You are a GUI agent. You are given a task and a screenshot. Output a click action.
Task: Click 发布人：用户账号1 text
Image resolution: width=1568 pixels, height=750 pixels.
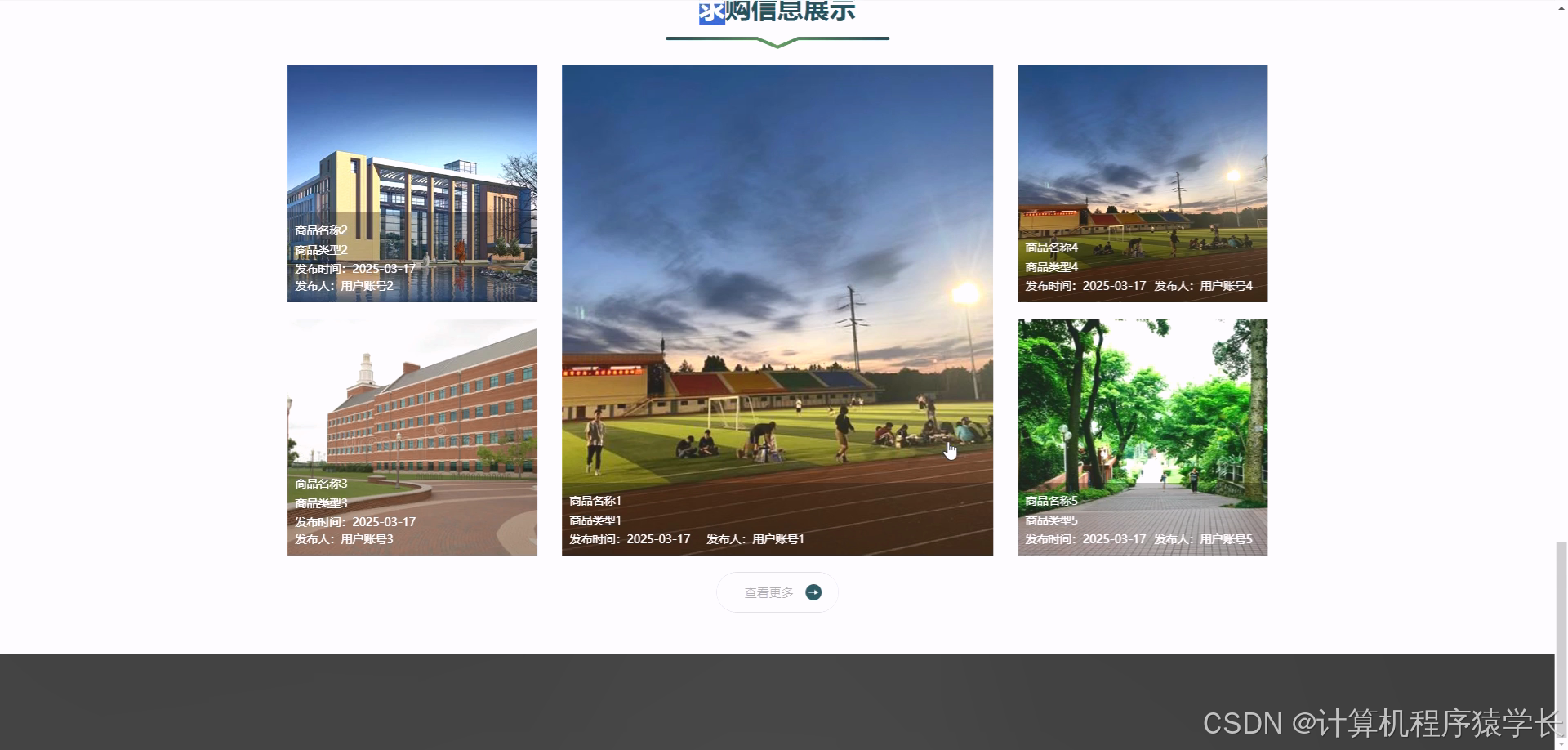coord(755,539)
